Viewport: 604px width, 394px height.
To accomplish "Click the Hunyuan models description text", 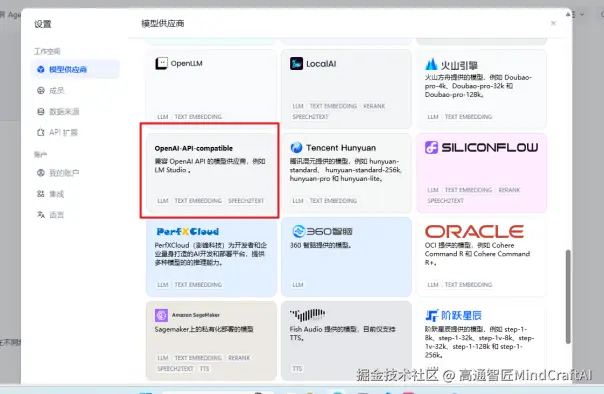I will 345,170.
